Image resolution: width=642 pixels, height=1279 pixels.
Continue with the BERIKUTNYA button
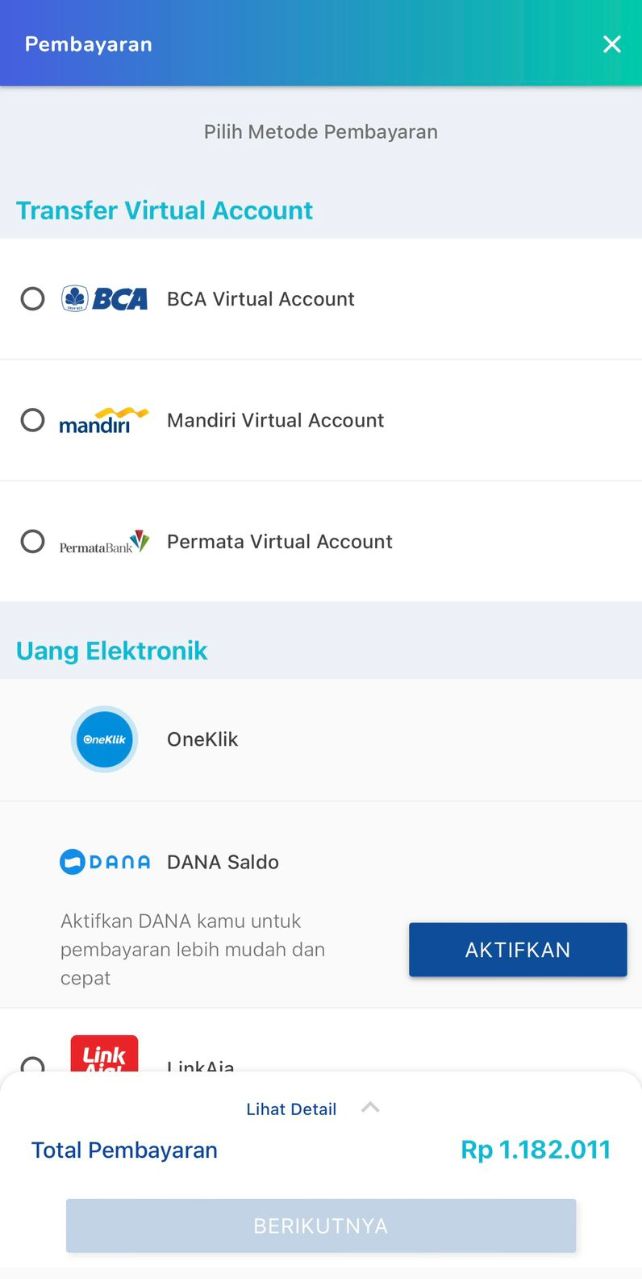(321, 1226)
